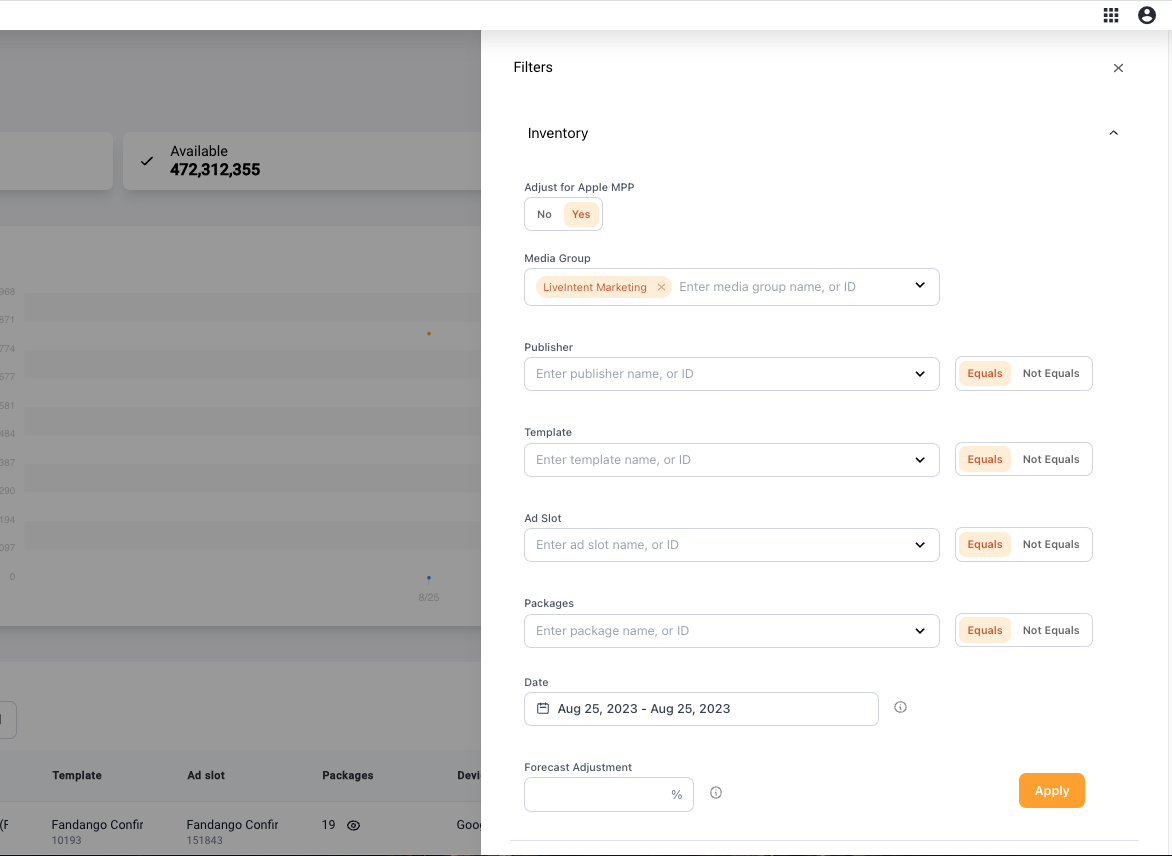Click the Forecast Adjustment percent field
Screen dimensions: 1172x856
597,795
